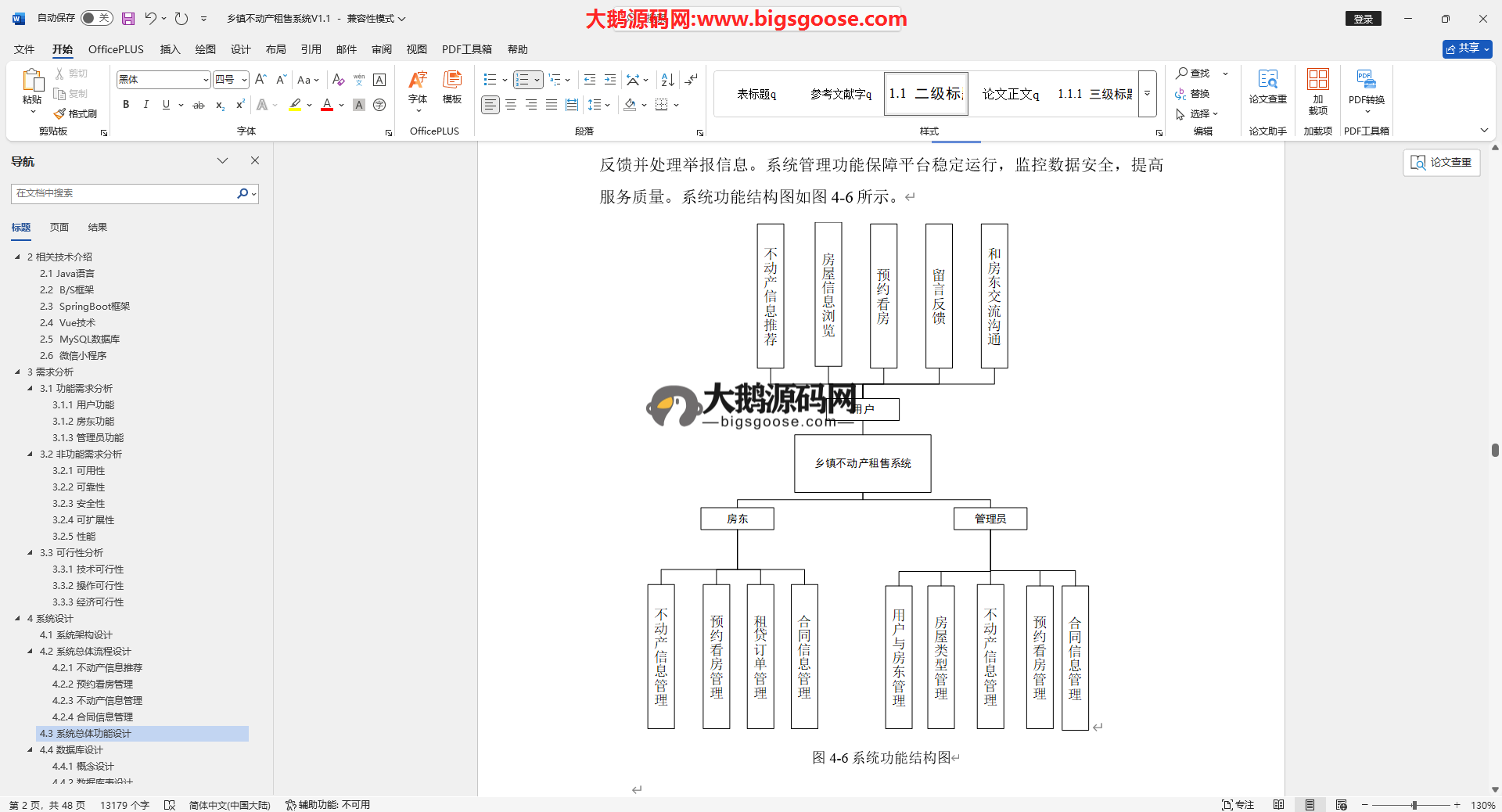Click the Format Painter icon
1502x812 pixels.
[x=76, y=113]
